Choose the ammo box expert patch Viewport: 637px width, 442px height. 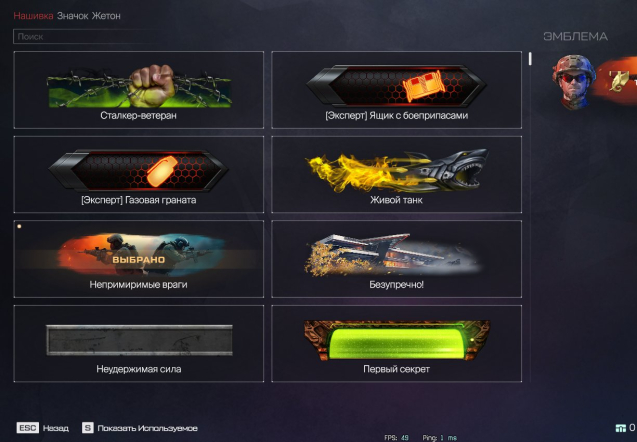tap(396, 90)
